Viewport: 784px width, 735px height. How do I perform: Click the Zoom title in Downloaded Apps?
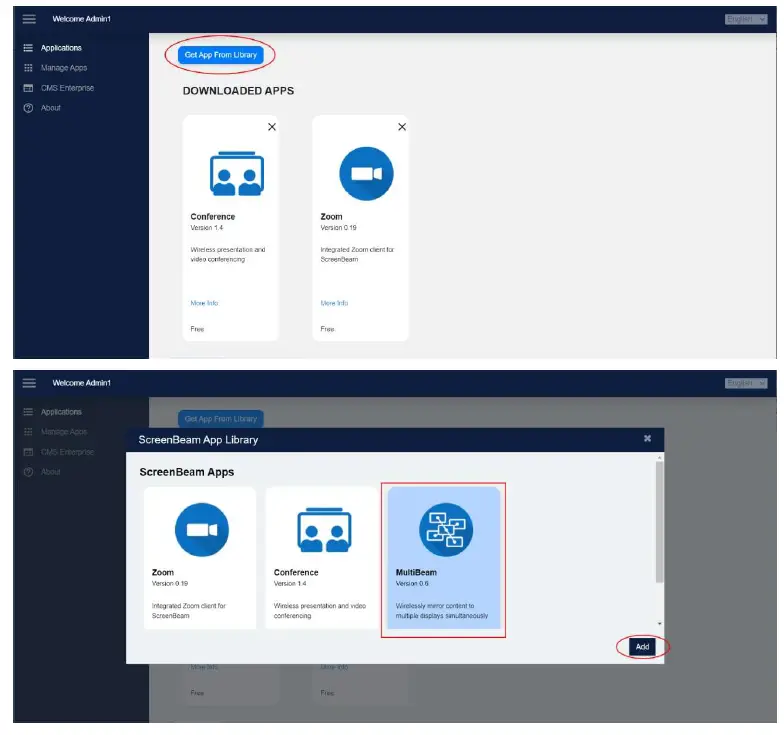tap(331, 216)
